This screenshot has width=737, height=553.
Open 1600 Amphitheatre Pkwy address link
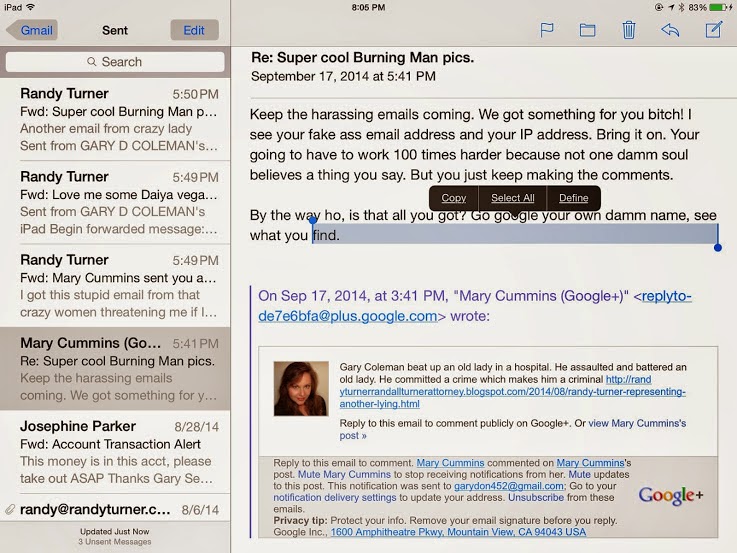[x=458, y=532]
